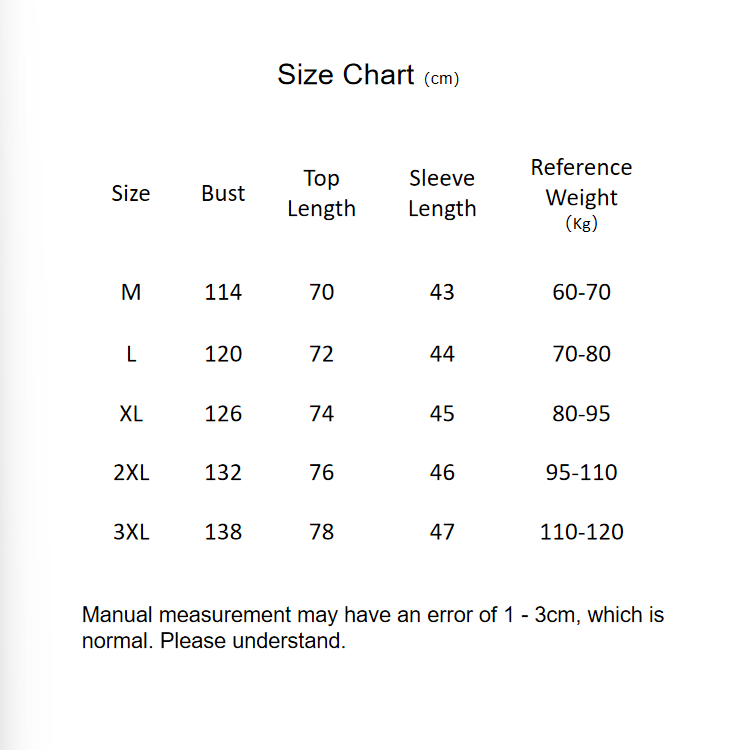Image resolution: width=753 pixels, height=750 pixels.
Task: Click the sleeve length value 47
Action: coord(442,532)
